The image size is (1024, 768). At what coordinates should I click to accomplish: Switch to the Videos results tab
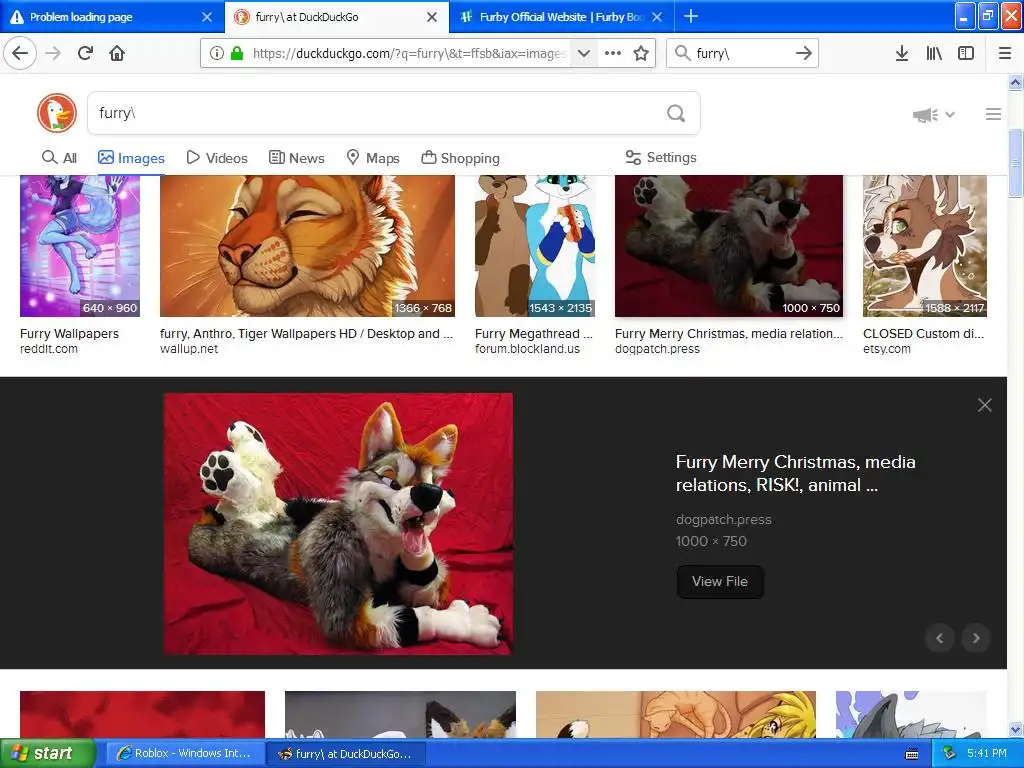click(x=217, y=158)
